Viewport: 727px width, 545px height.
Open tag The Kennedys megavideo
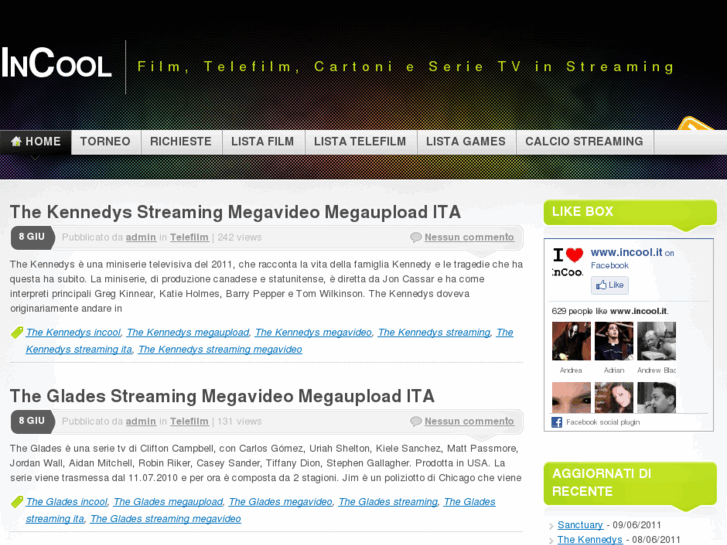point(313,333)
